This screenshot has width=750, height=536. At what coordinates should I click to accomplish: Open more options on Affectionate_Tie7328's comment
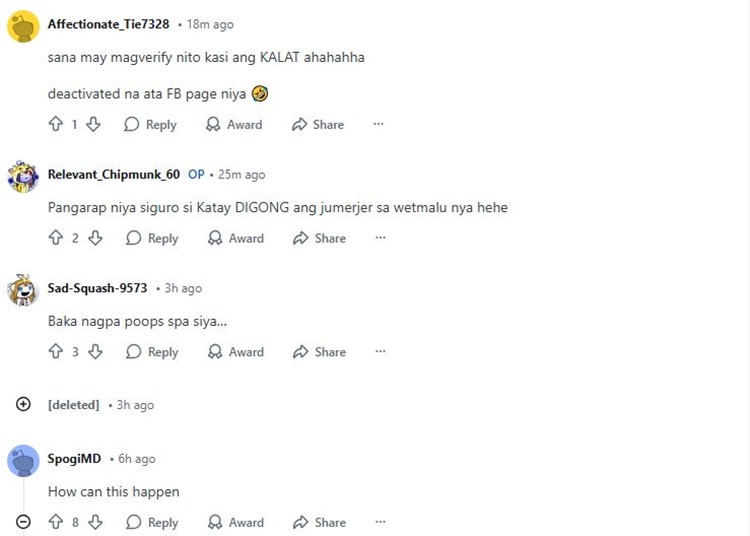pyautogui.click(x=378, y=124)
